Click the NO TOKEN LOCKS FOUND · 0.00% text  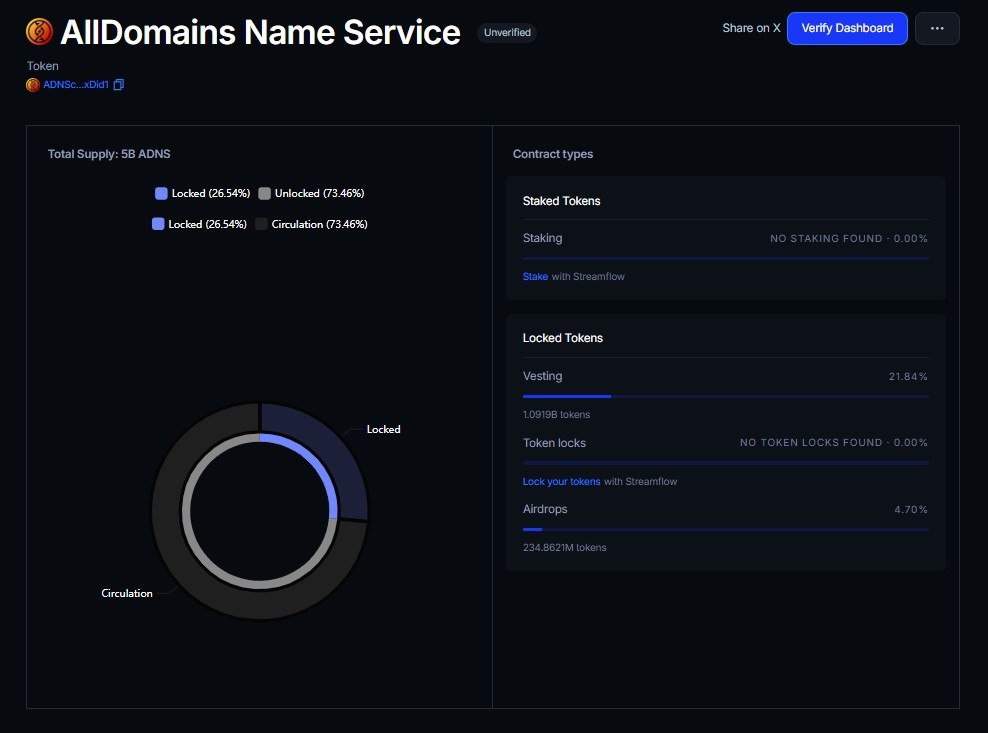click(x=834, y=442)
